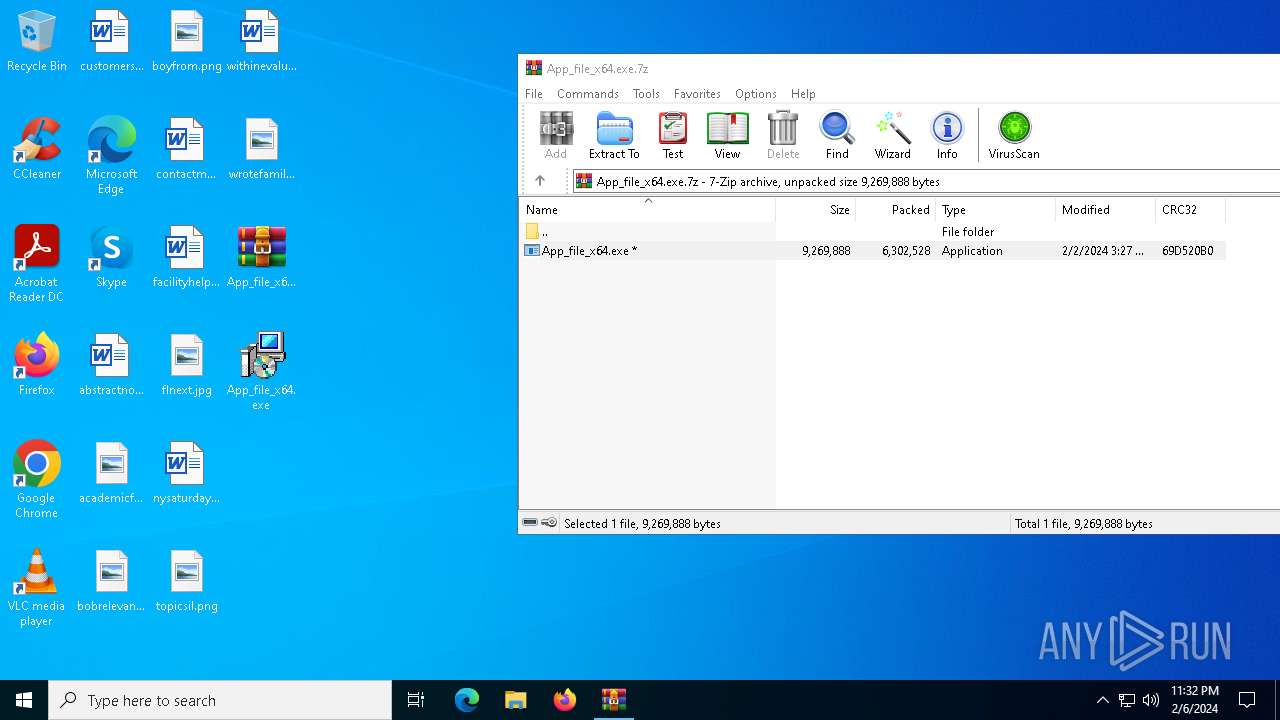The height and width of the screenshot is (720, 1280).
Task: Select academicf... image file
Action: coord(111,473)
